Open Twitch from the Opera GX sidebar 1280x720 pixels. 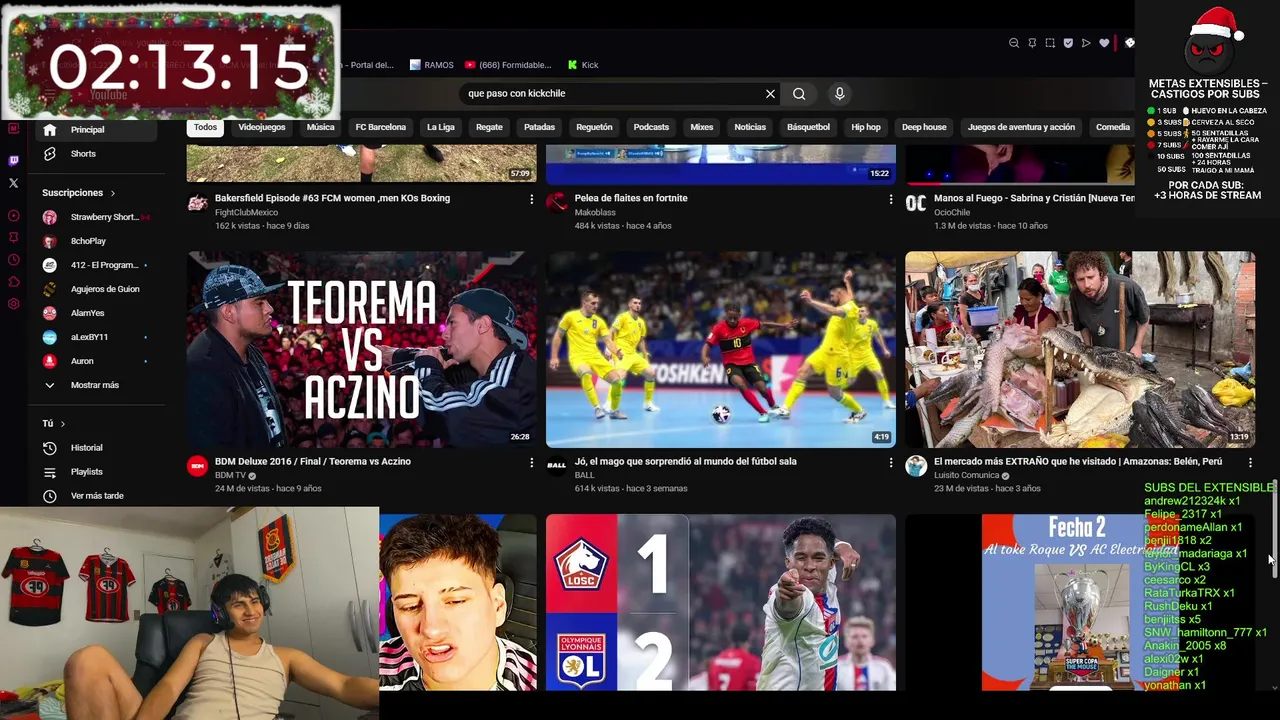pyautogui.click(x=13, y=160)
